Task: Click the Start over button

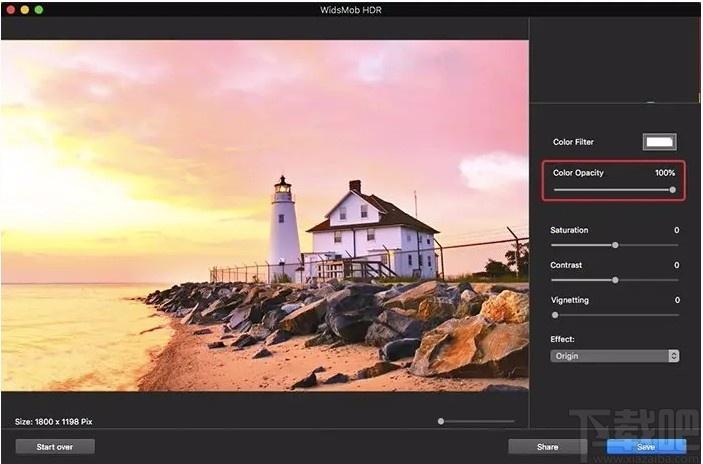Action: pos(55,447)
